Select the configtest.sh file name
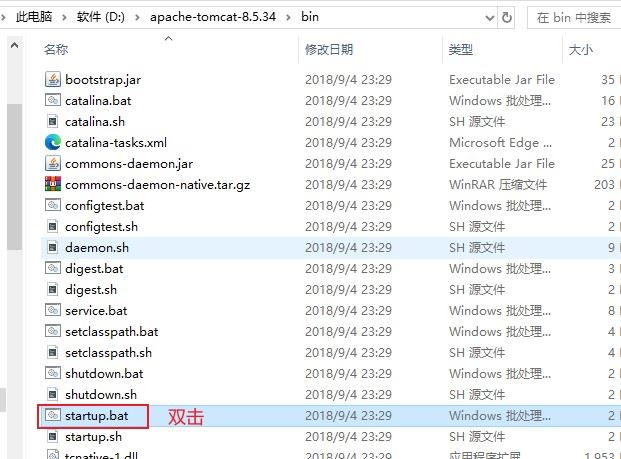The height and width of the screenshot is (459, 621). (101, 227)
